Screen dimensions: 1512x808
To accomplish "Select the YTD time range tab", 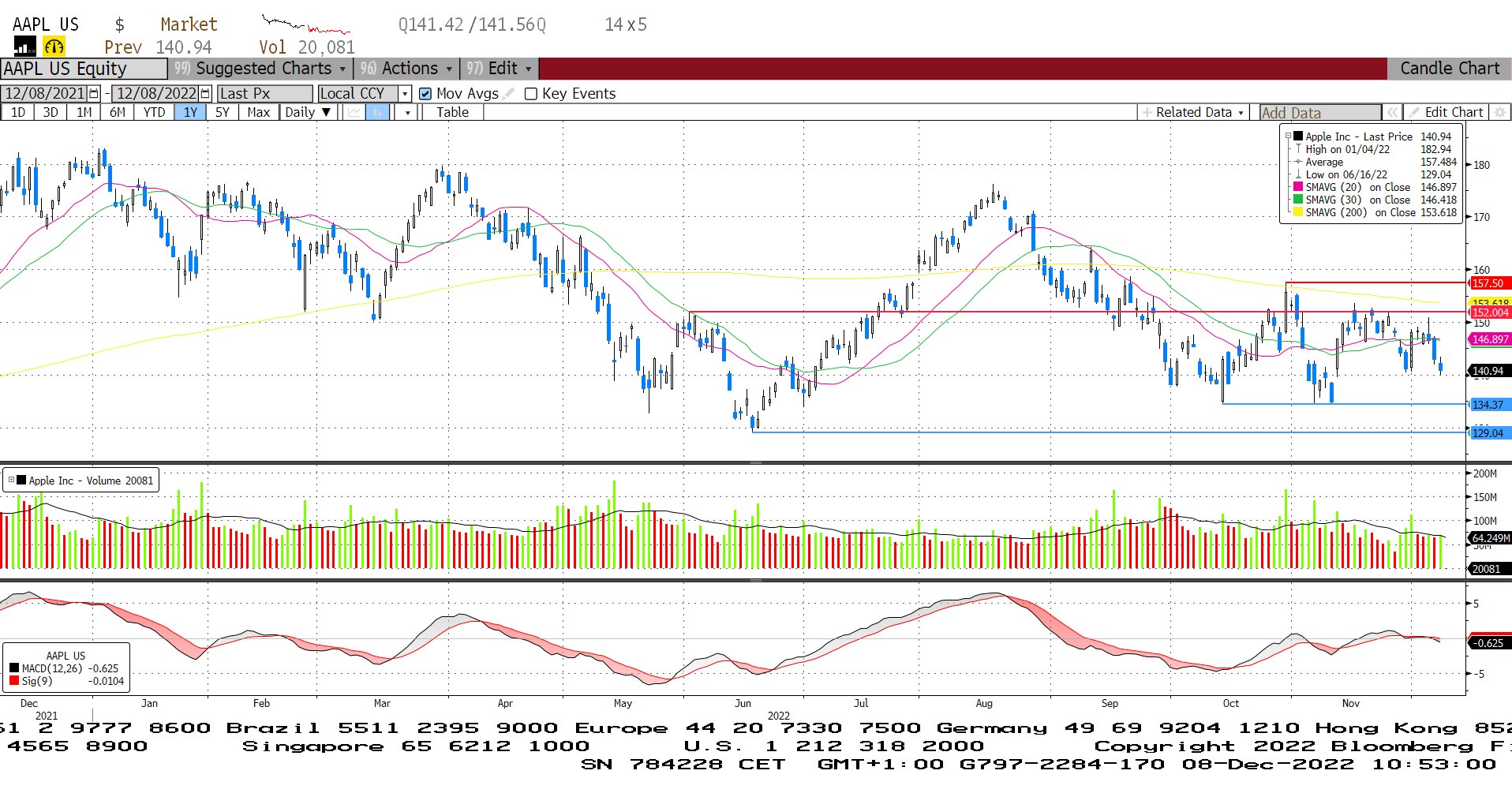I will (155, 112).
